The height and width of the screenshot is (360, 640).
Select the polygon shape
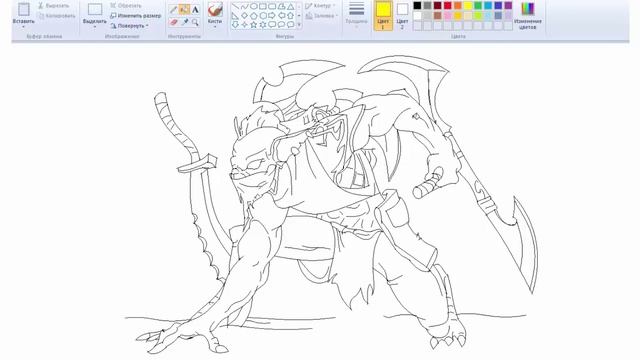282,7
